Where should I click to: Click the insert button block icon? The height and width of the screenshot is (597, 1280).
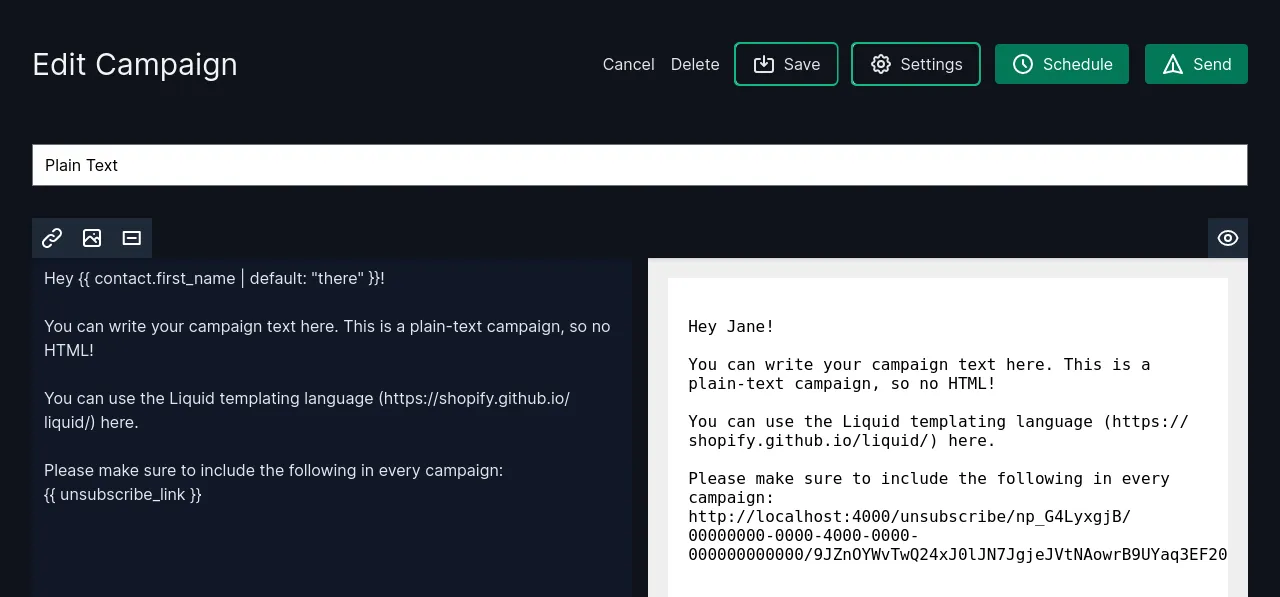[x=131, y=238]
